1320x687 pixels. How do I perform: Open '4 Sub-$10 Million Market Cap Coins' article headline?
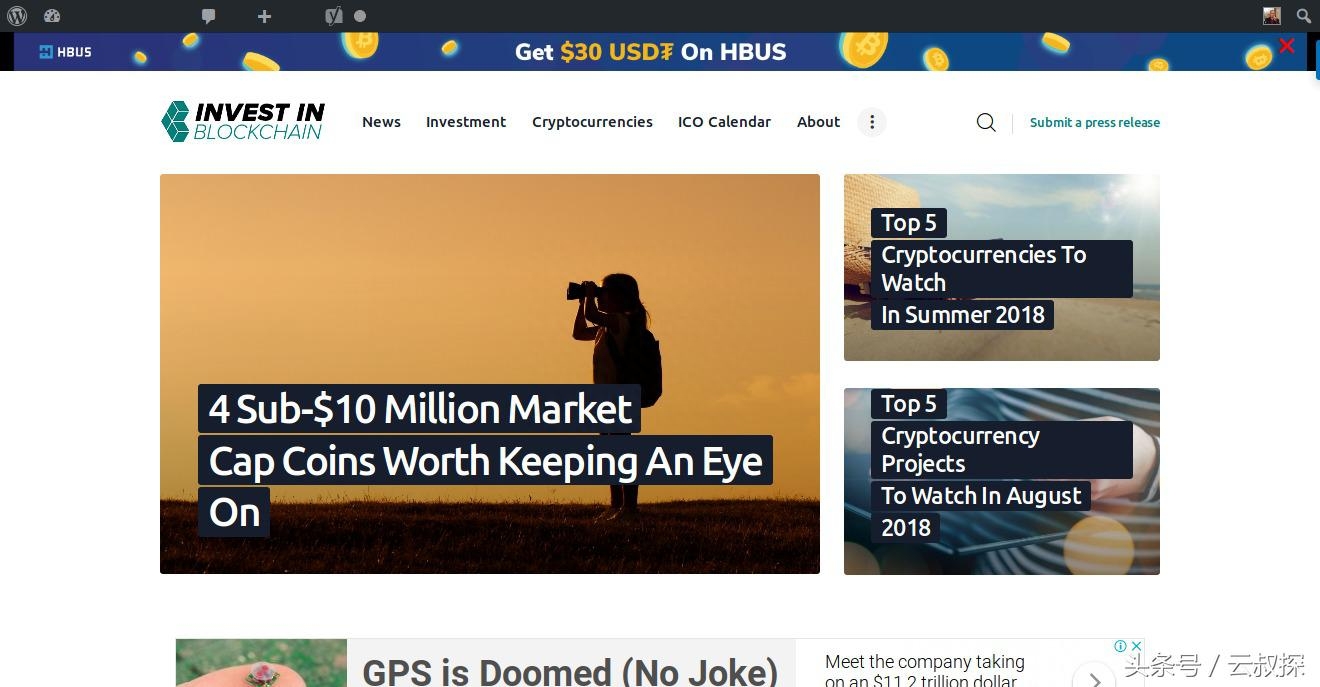485,461
